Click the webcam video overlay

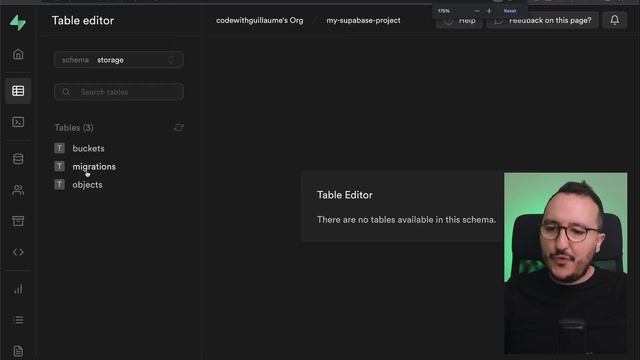(566, 263)
